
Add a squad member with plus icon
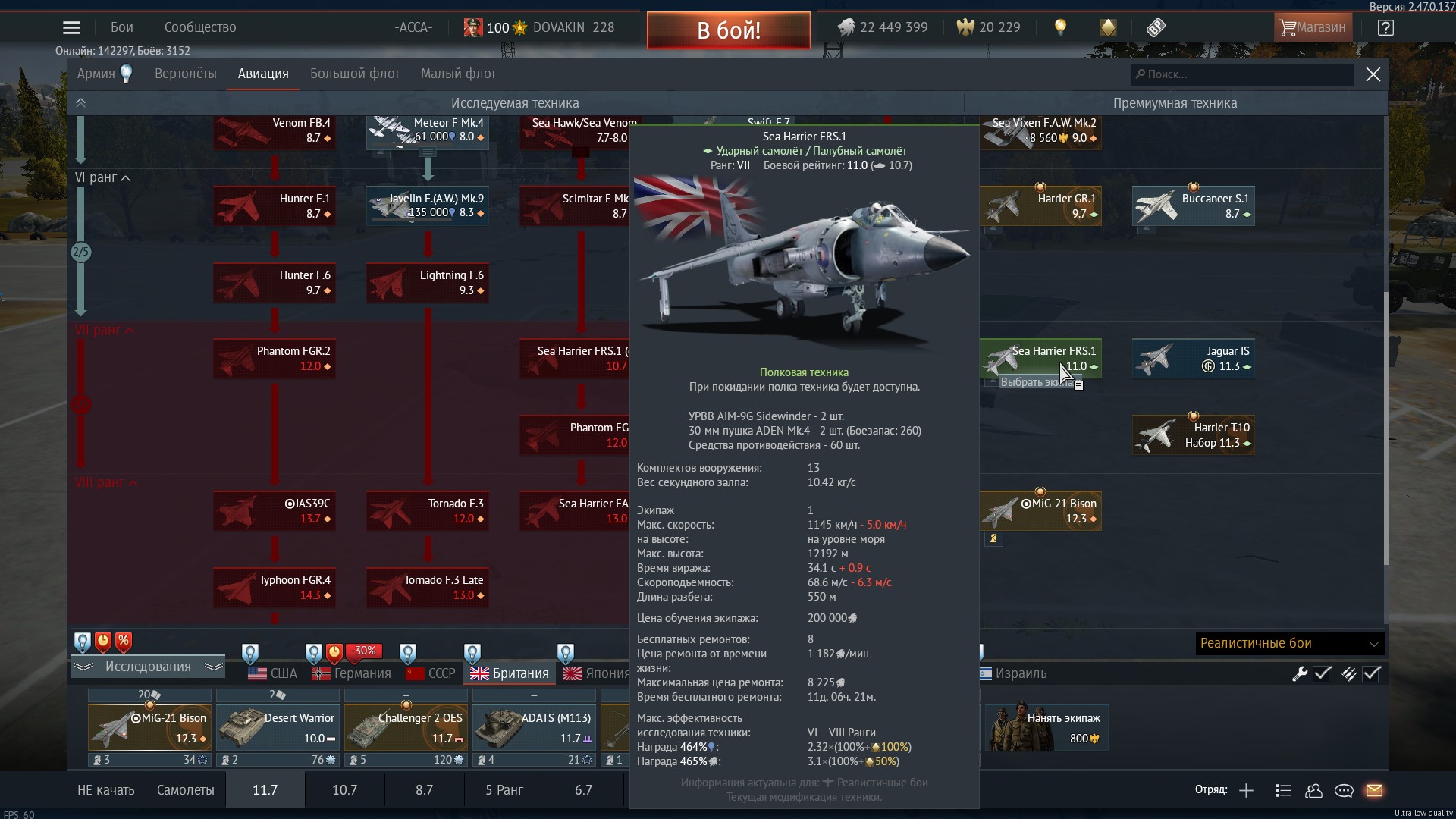tap(1246, 790)
